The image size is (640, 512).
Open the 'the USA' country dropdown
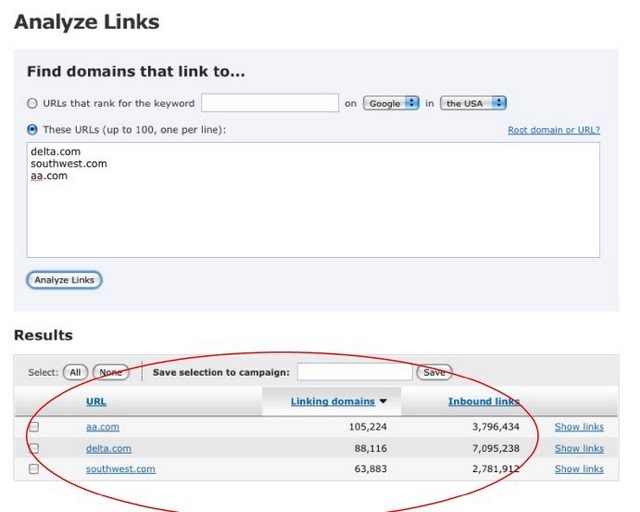473,103
